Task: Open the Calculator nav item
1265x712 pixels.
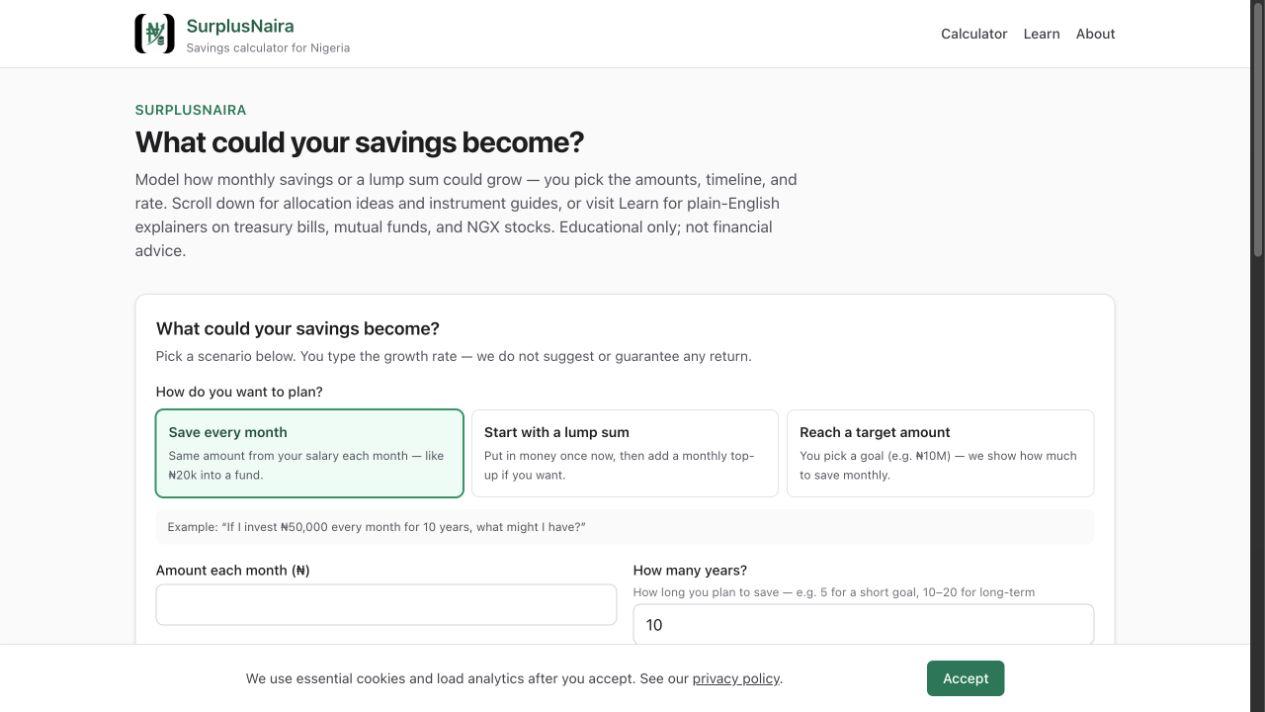Action: tap(974, 34)
